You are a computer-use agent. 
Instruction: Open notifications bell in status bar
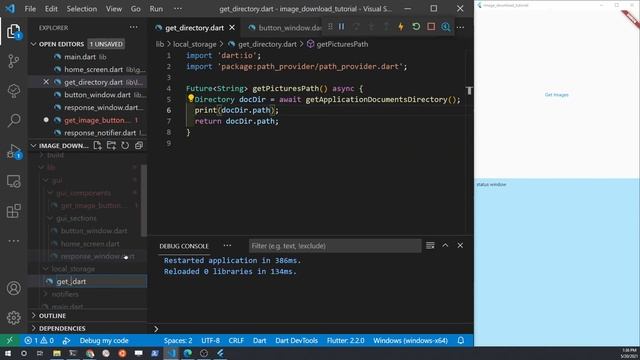461,340
